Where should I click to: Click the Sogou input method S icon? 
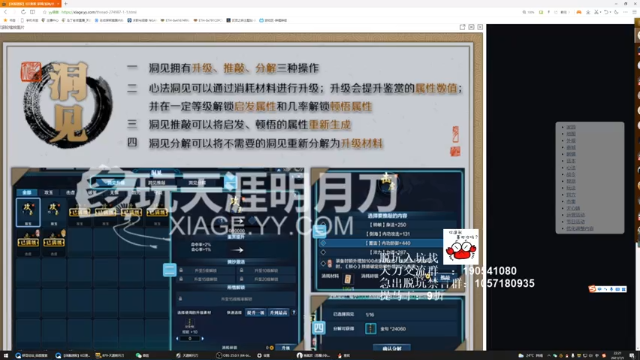[x=592, y=289]
